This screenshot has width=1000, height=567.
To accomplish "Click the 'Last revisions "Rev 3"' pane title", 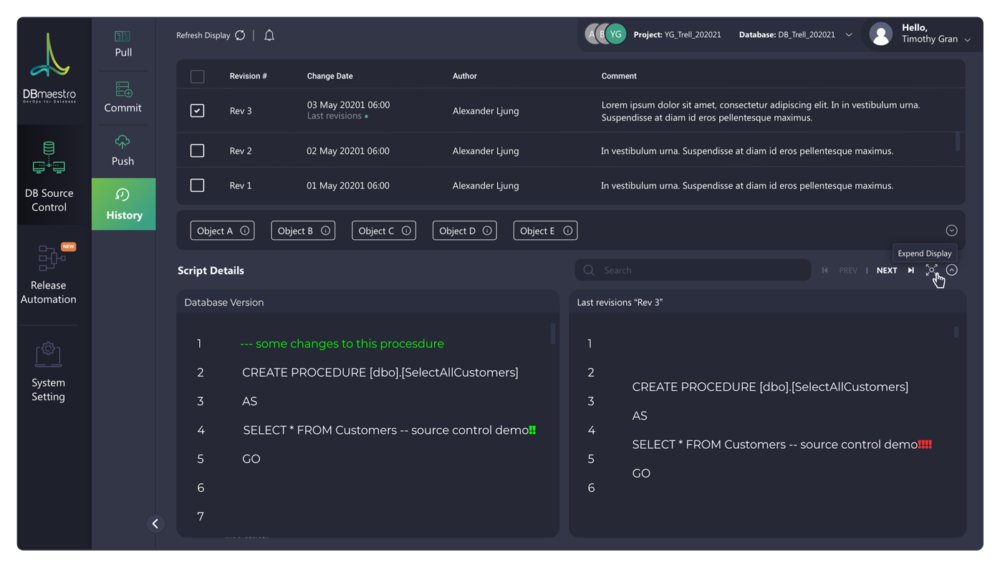I will click(619, 302).
